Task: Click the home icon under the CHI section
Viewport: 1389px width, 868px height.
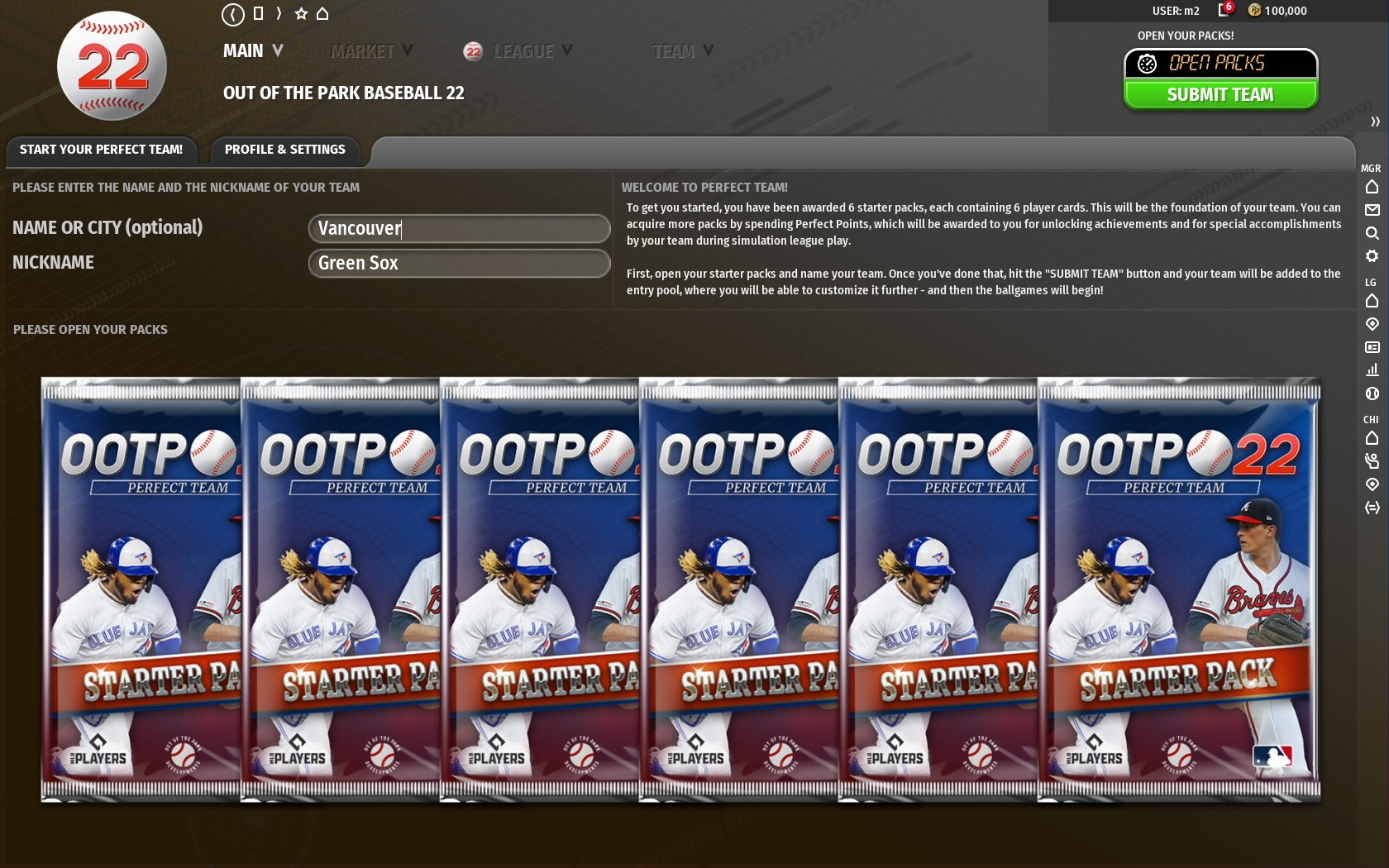Action: pyautogui.click(x=1371, y=438)
